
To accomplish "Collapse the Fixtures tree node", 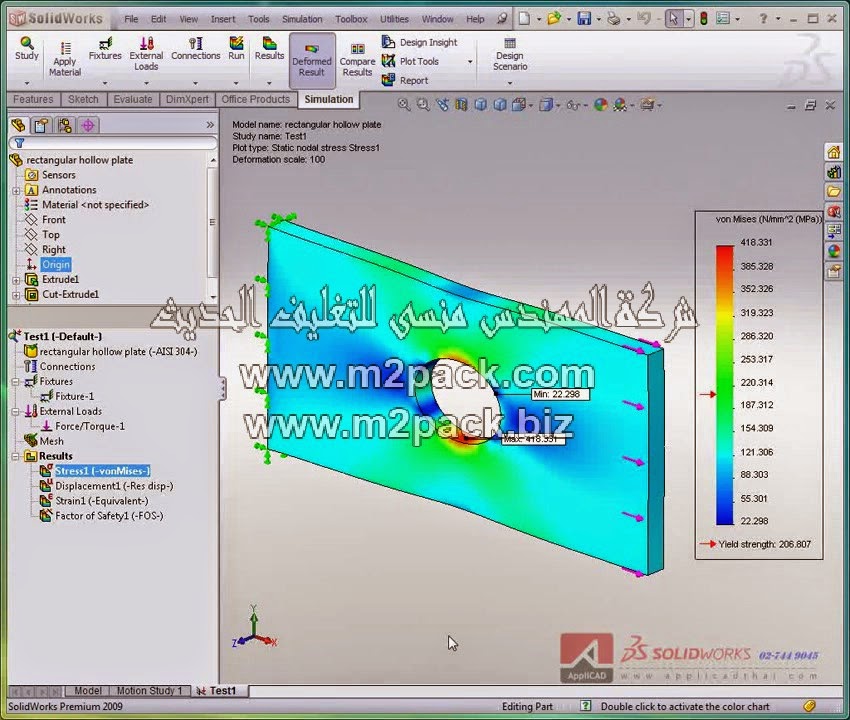I will click(16, 382).
